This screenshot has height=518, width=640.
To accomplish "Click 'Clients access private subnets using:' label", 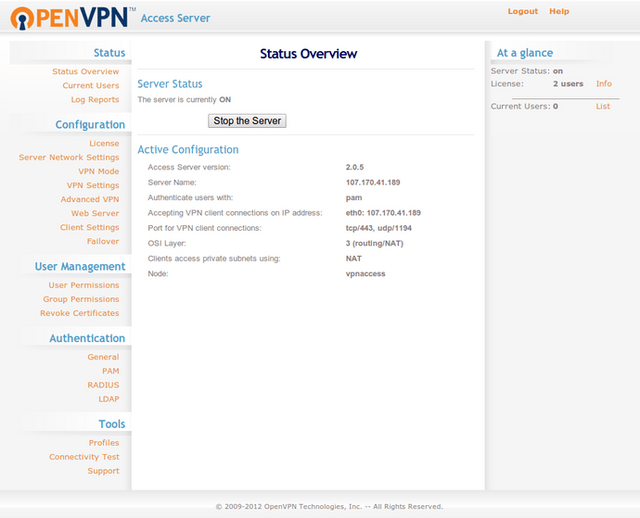I will pyautogui.click(x=214, y=259).
